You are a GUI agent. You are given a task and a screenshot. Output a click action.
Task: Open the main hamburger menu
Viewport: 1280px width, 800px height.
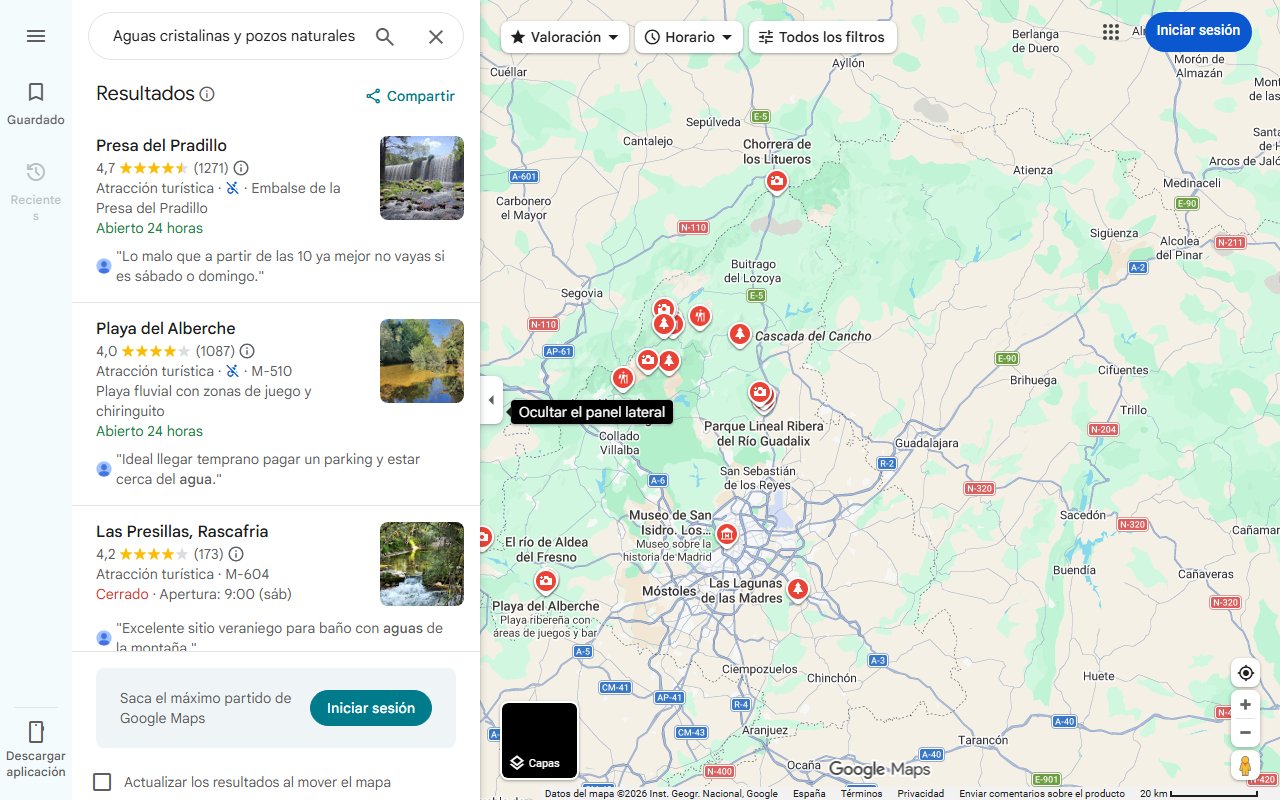(36, 36)
